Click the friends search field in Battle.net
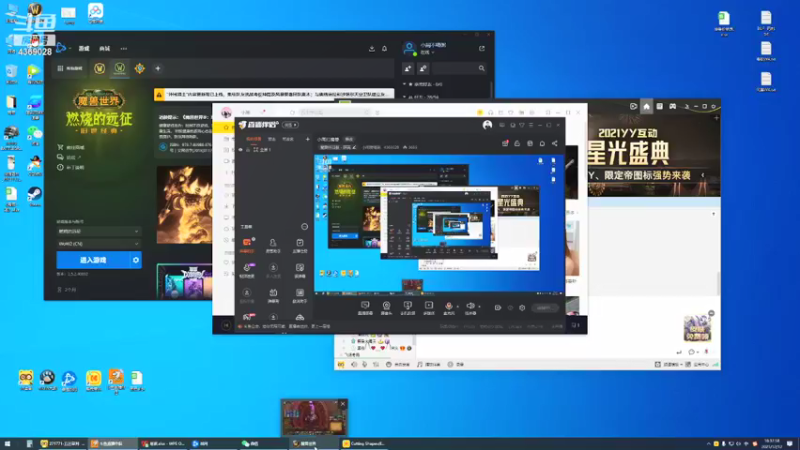The width and height of the screenshot is (800, 450). click(458, 68)
